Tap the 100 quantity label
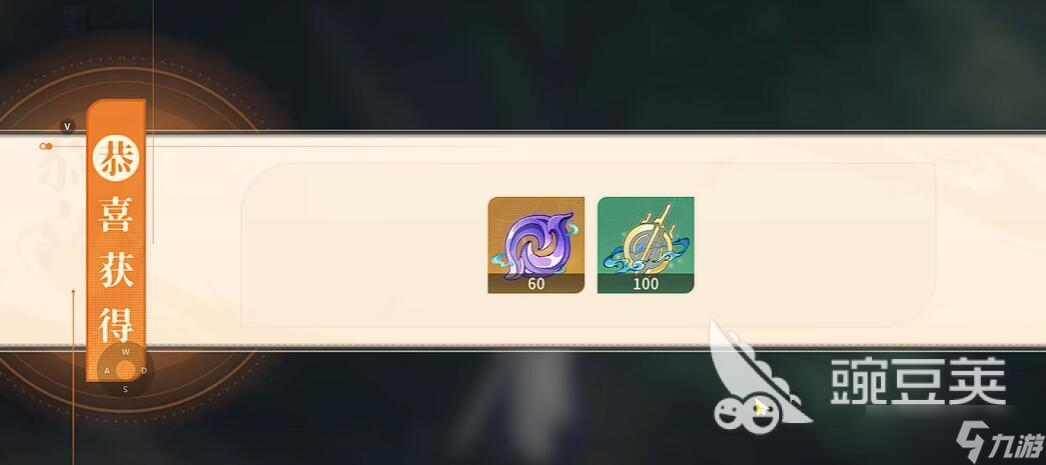Image resolution: width=1046 pixels, height=465 pixels. click(646, 284)
